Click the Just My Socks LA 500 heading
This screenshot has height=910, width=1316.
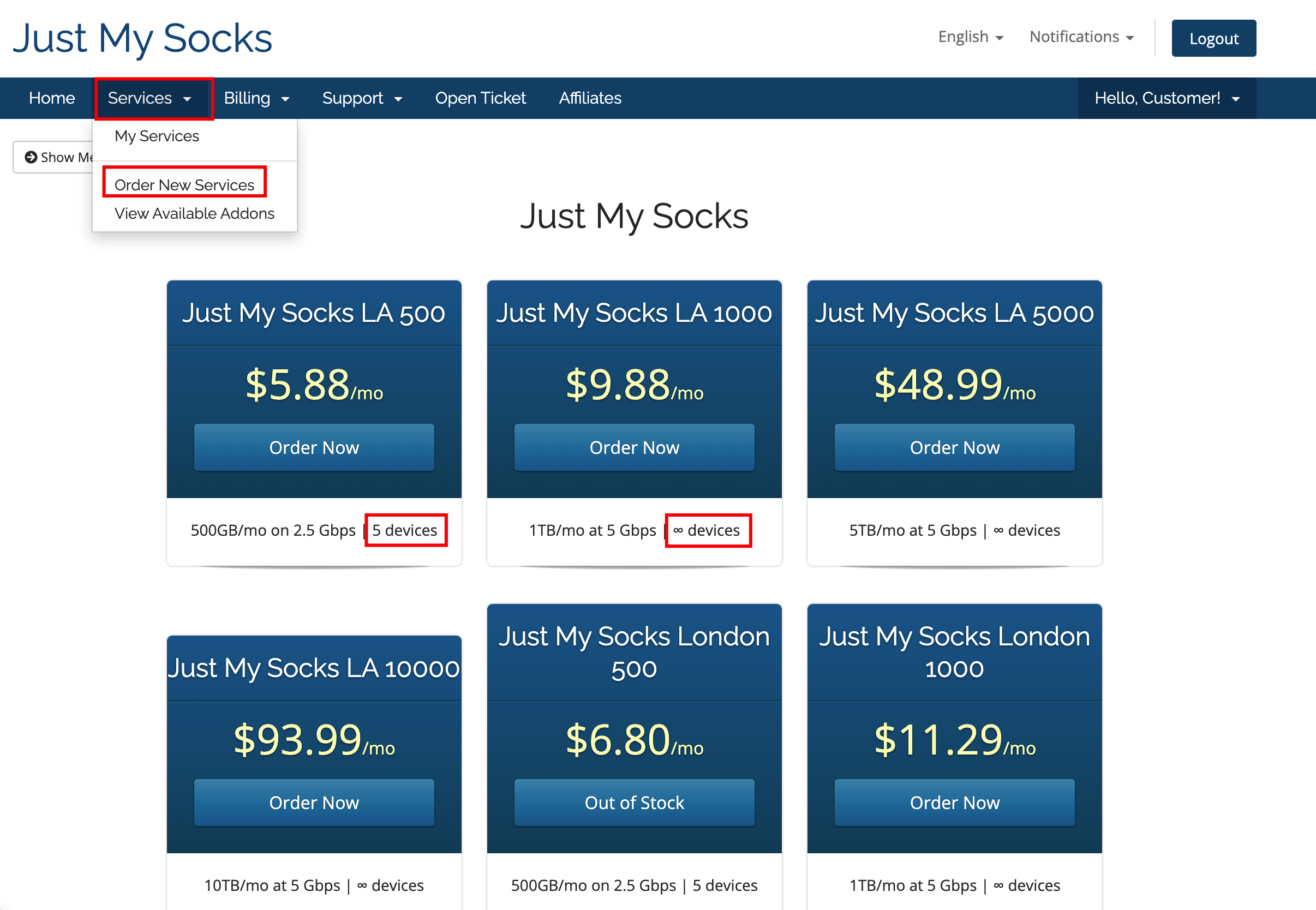314,314
